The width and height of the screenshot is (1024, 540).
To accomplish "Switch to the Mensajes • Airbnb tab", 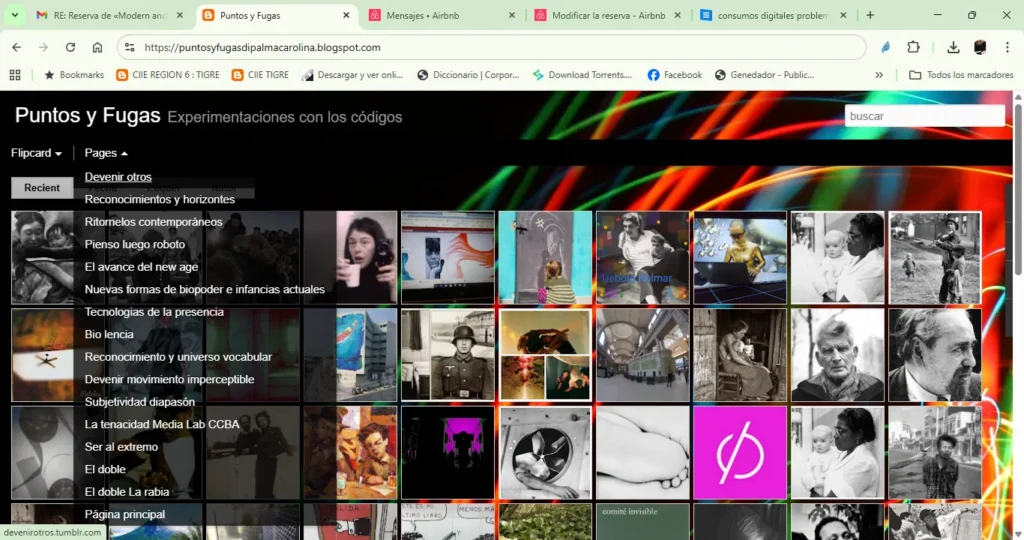I will point(438,16).
